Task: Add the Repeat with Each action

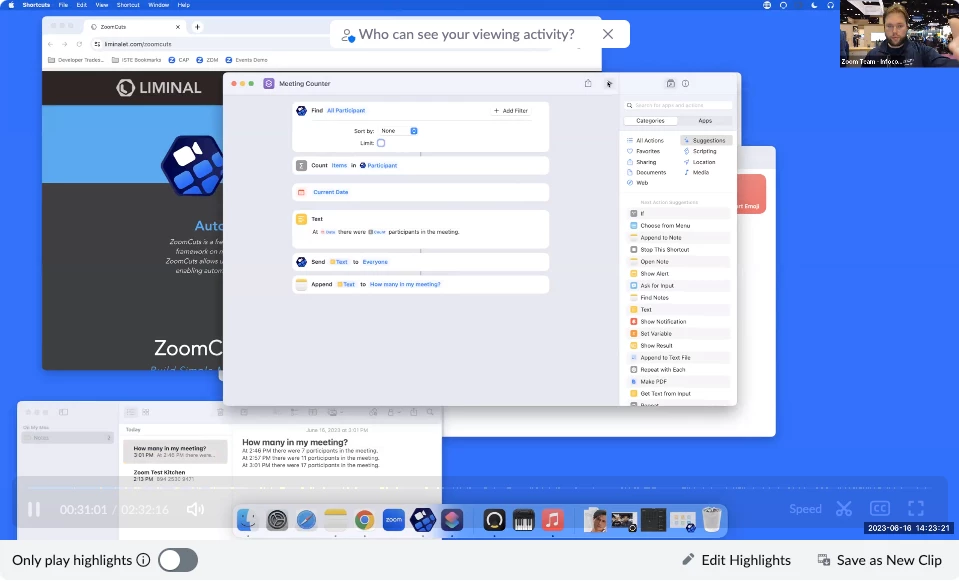Action: click(x=679, y=370)
